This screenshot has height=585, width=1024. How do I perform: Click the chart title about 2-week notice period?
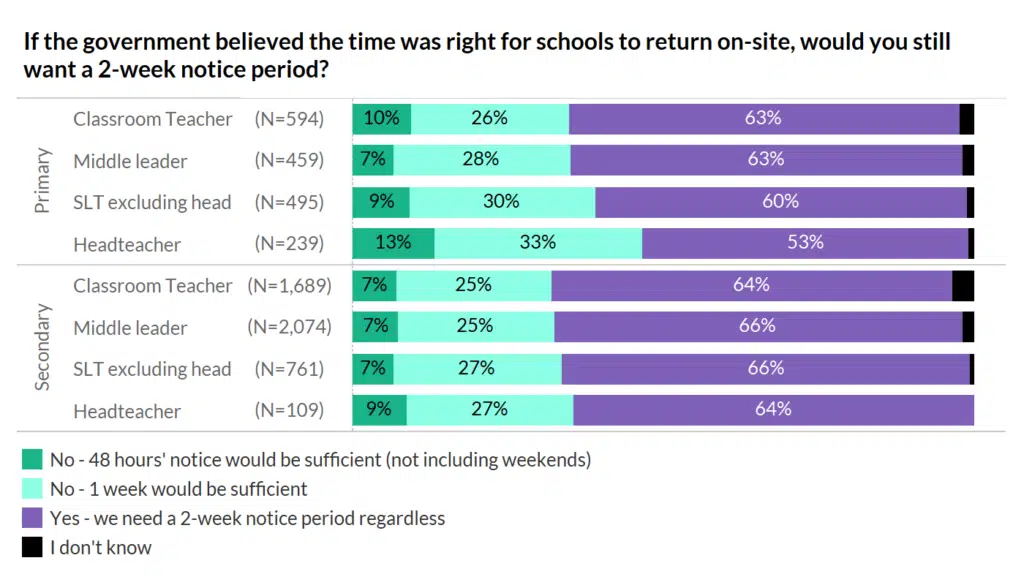click(486, 56)
